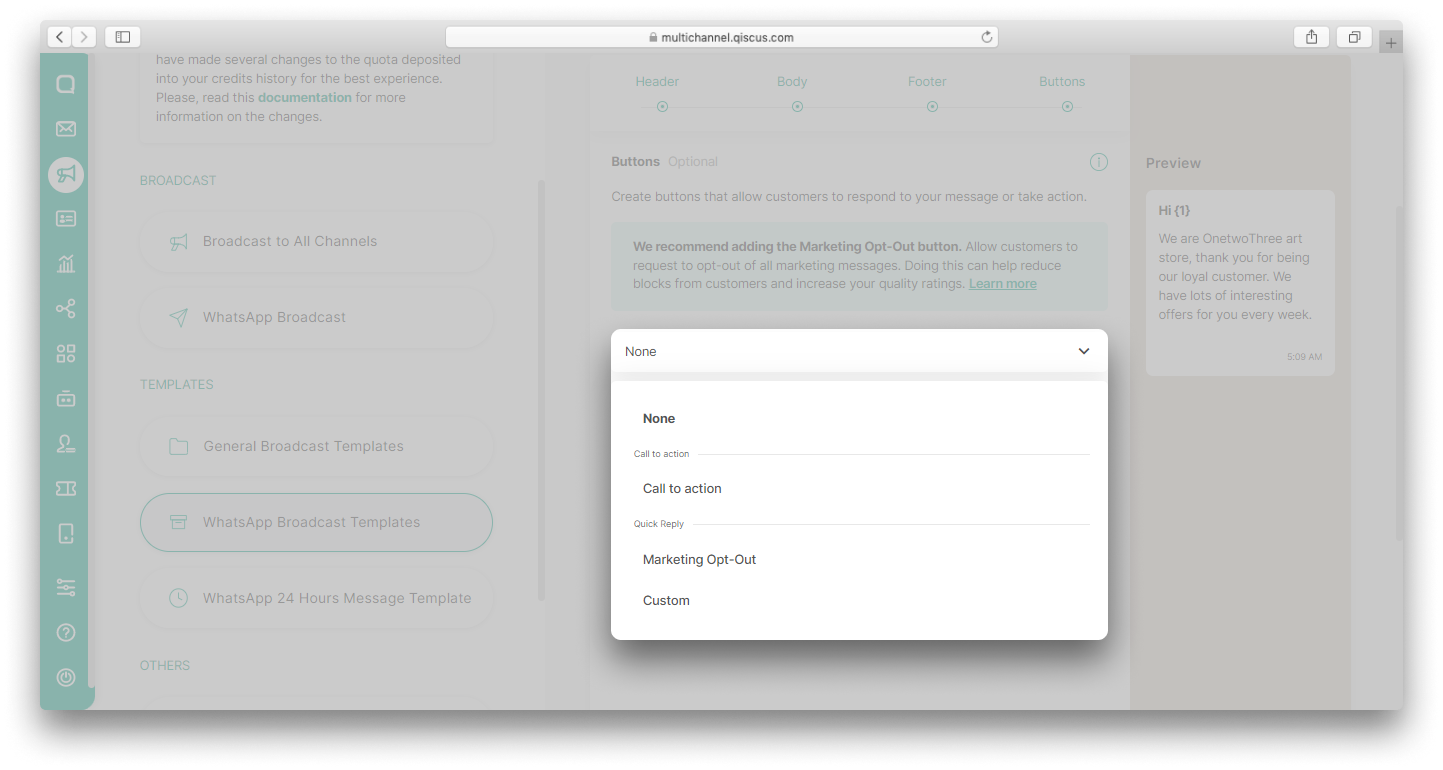1443x770 pixels.
Task: Open WhatsApp Broadcast menu item
Action: tap(316, 317)
